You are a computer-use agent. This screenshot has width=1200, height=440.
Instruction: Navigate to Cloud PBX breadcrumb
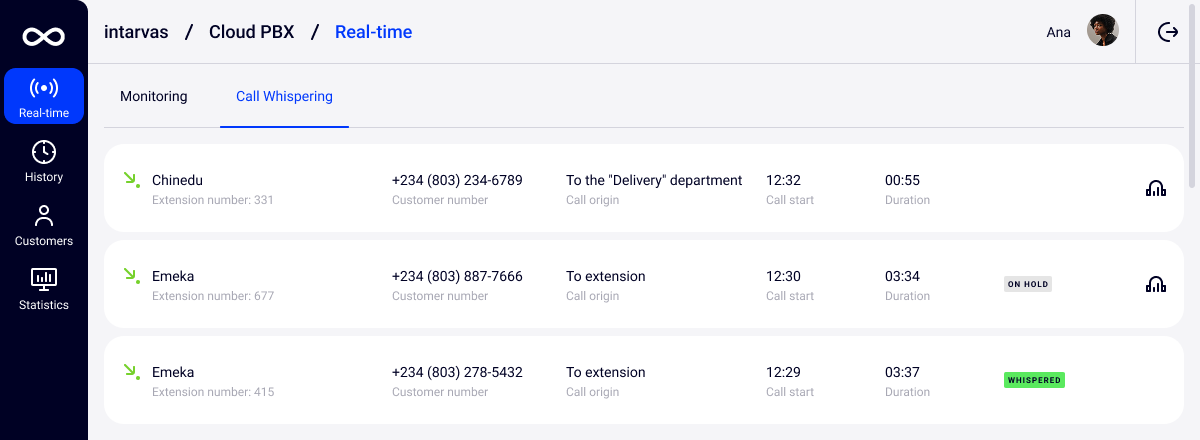point(251,32)
